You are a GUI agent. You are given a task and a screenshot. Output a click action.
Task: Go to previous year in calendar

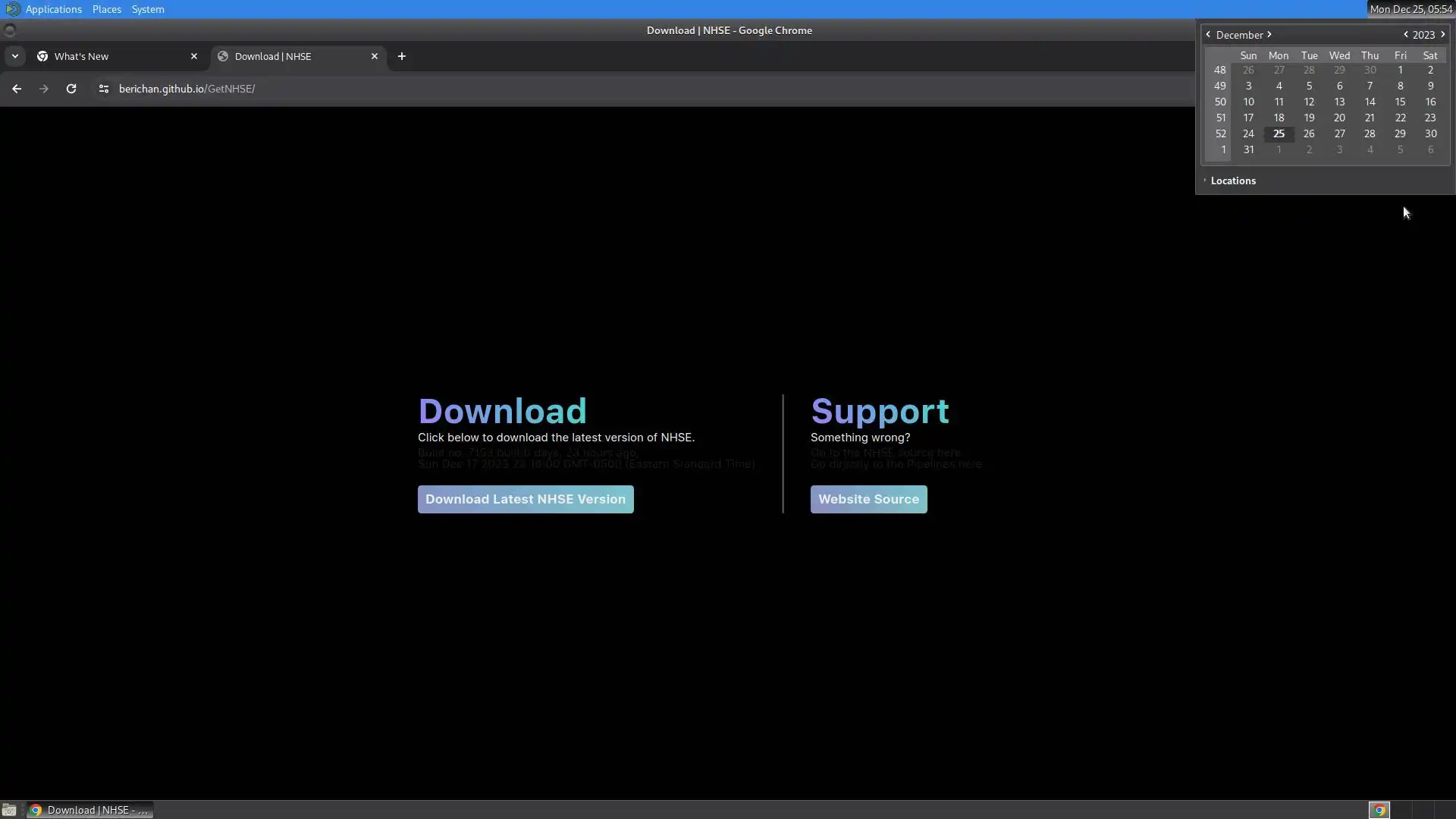tap(1405, 35)
